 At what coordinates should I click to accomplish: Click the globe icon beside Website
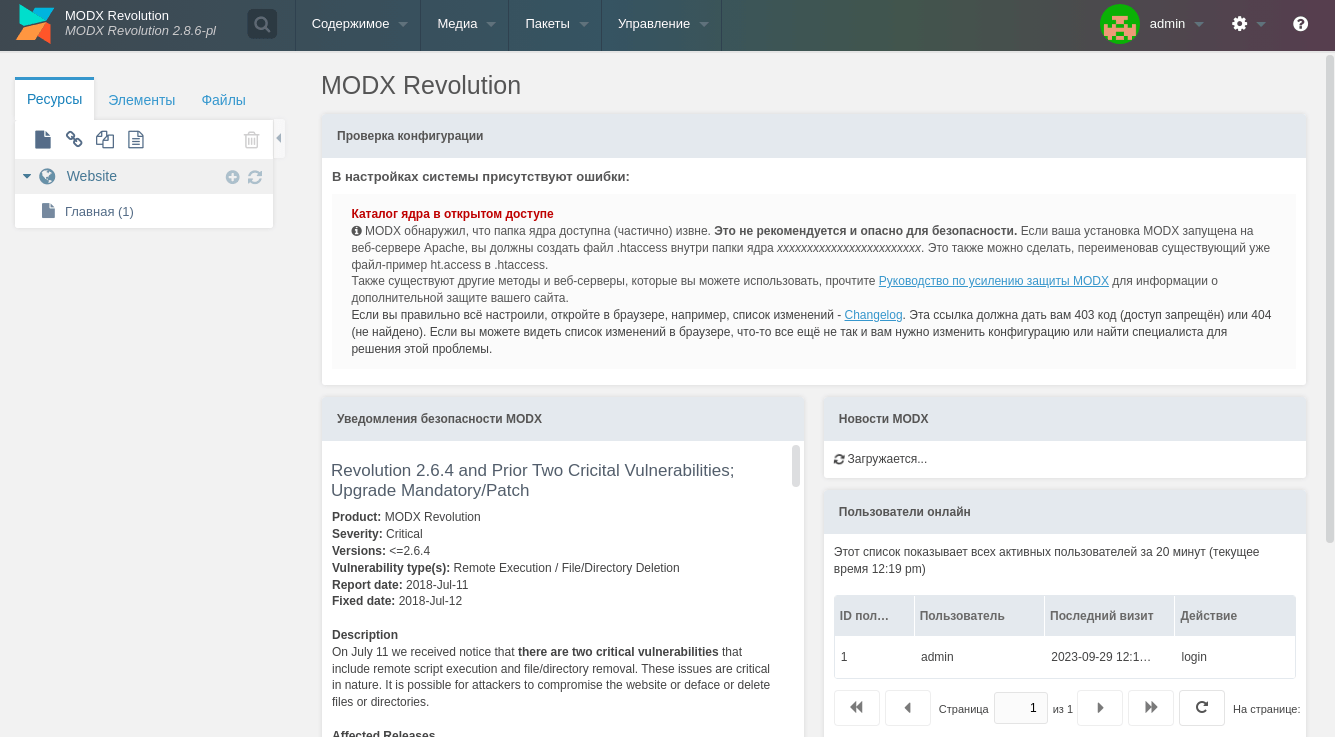[47, 176]
